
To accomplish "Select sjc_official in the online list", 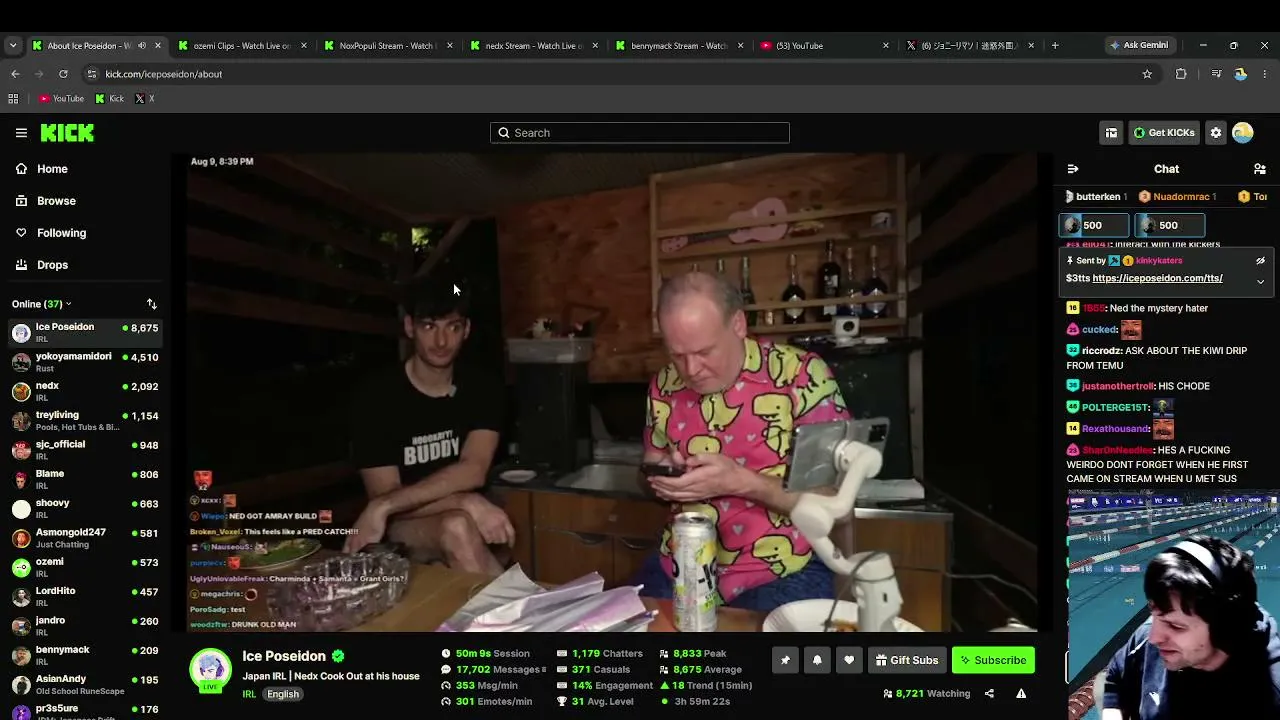I will click(85, 450).
